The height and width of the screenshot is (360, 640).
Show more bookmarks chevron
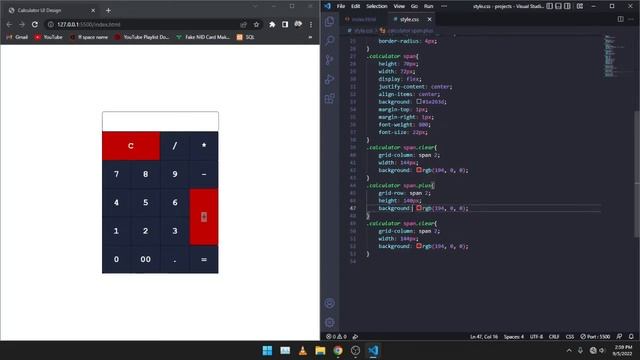310,37
